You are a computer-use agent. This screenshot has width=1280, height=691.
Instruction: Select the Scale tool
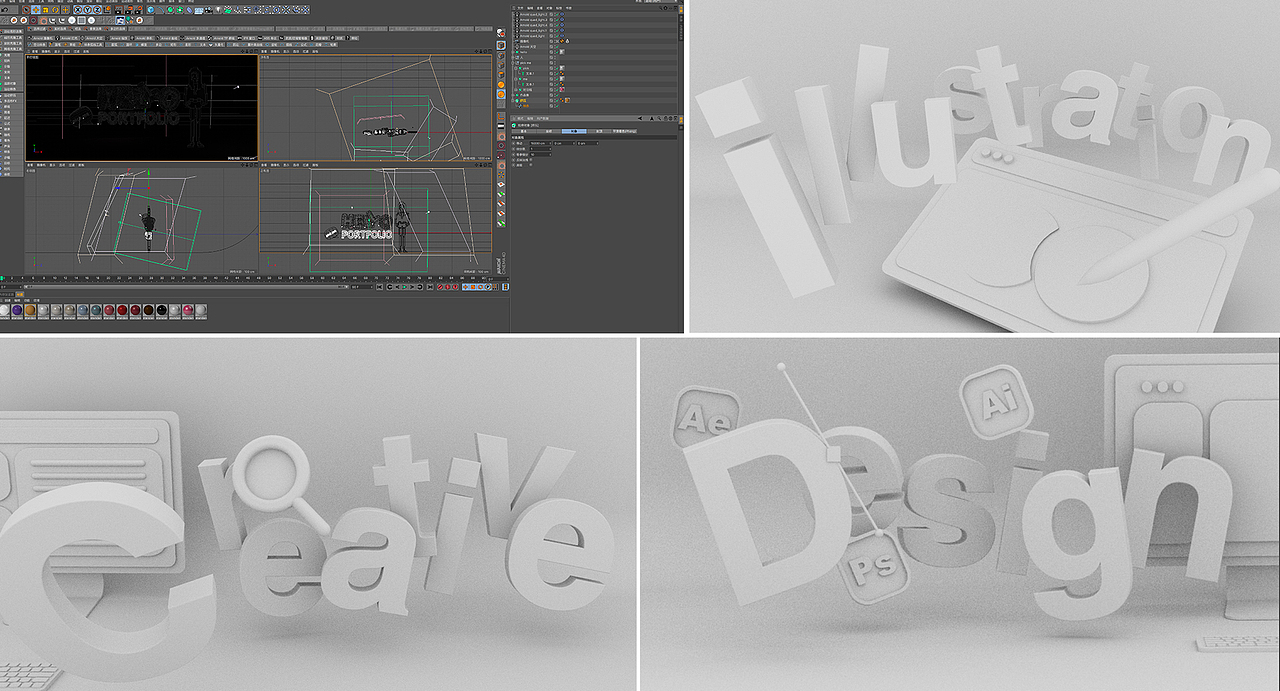[45, 10]
